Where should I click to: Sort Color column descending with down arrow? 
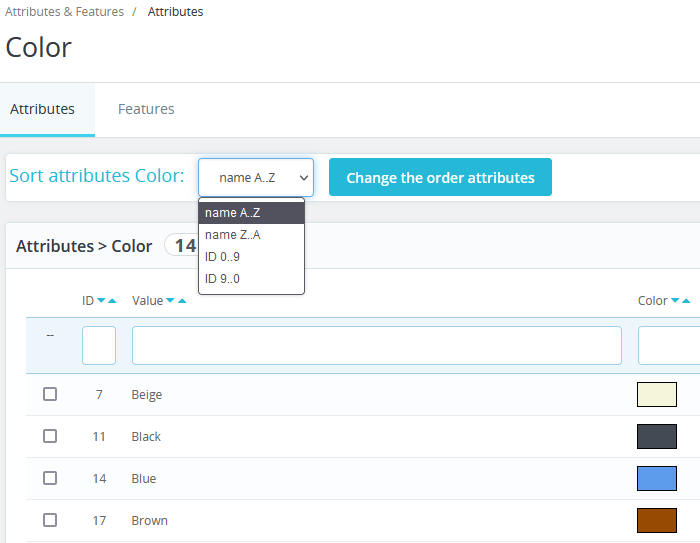tap(675, 301)
